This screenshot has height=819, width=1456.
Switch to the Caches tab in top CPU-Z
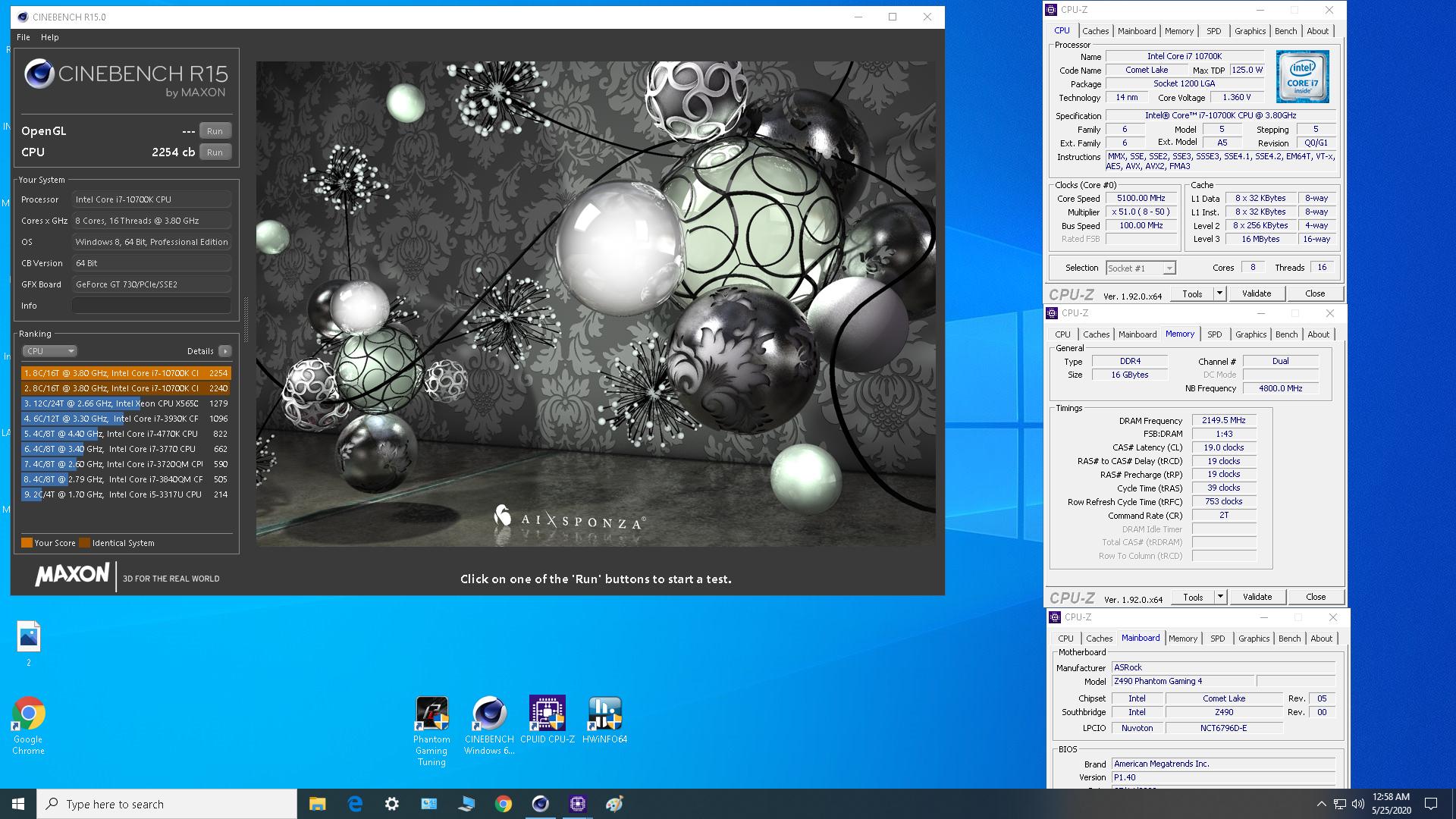coord(1095,31)
